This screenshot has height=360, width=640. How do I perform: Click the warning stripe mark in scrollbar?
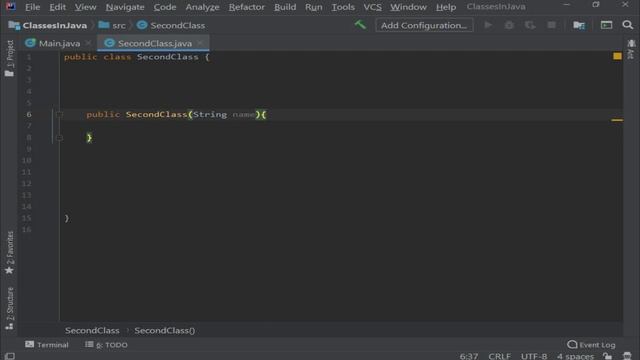click(617, 120)
